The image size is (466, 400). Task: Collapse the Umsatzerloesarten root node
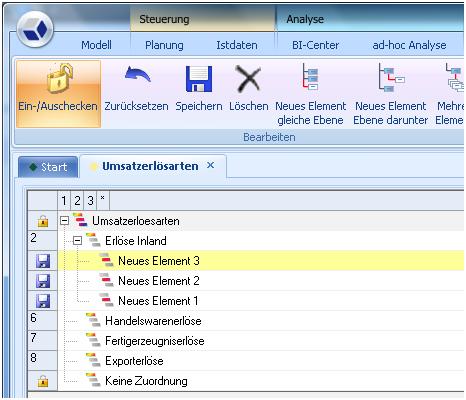tap(65, 220)
